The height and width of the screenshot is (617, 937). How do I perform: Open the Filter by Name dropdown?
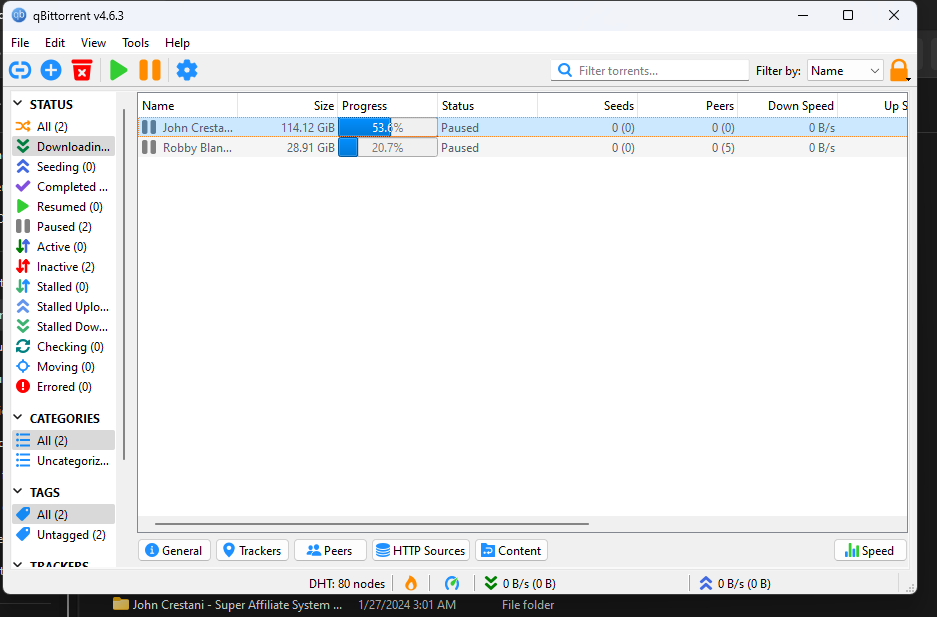point(845,71)
